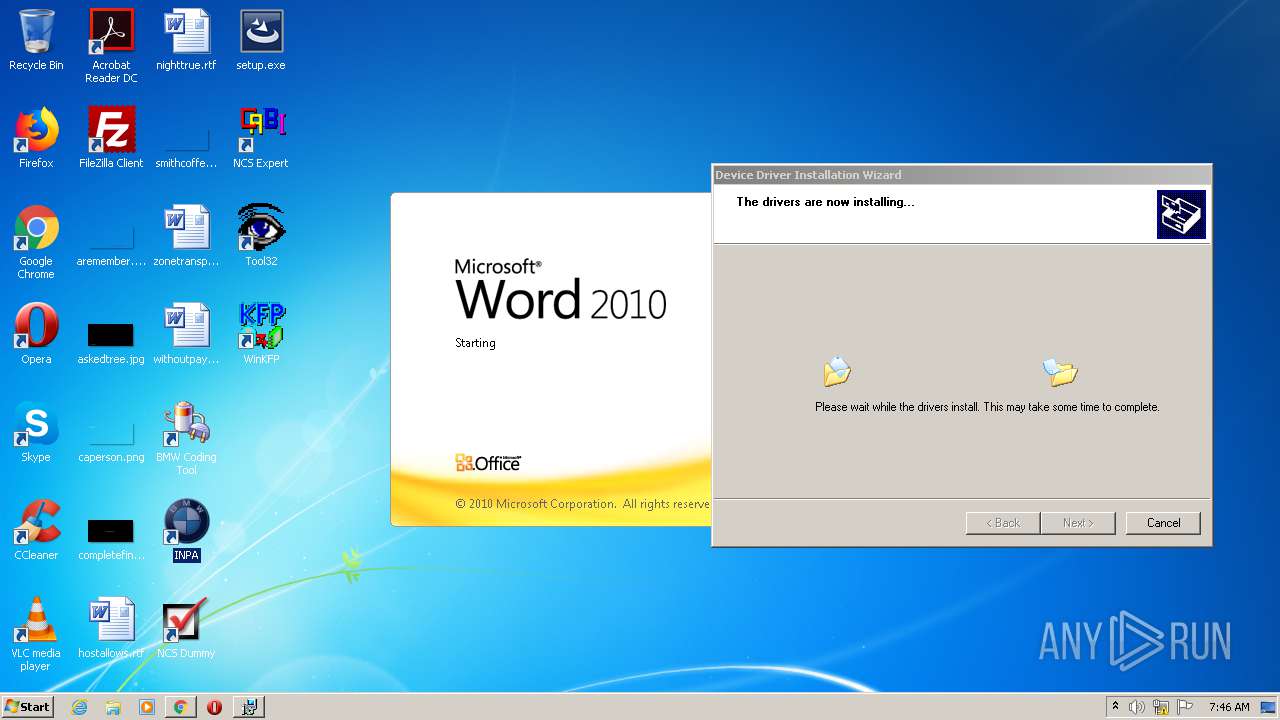Open Action Center flag icon
This screenshot has width=1280, height=720.
point(1185,707)
